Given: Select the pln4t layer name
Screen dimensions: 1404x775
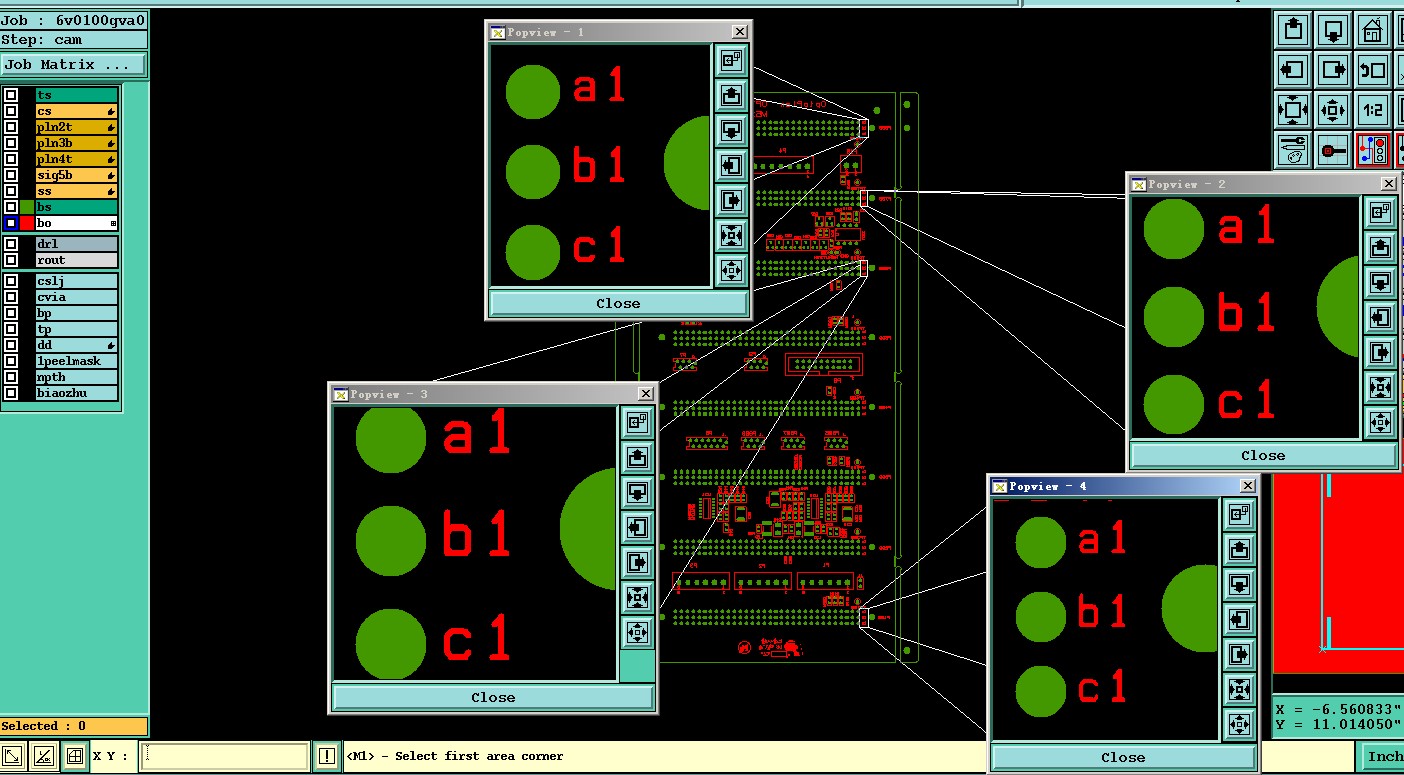Looking at the screenshot, I should [x=77, y=159].
